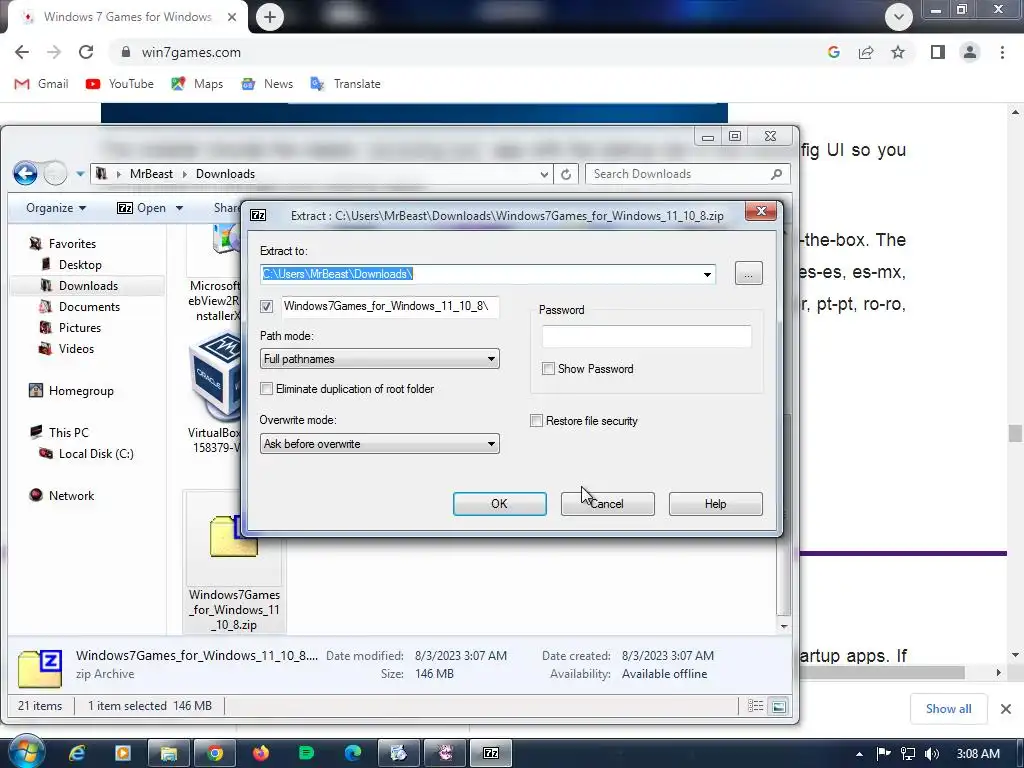Enable Eliminate duplication of root folder

(266, 389)
